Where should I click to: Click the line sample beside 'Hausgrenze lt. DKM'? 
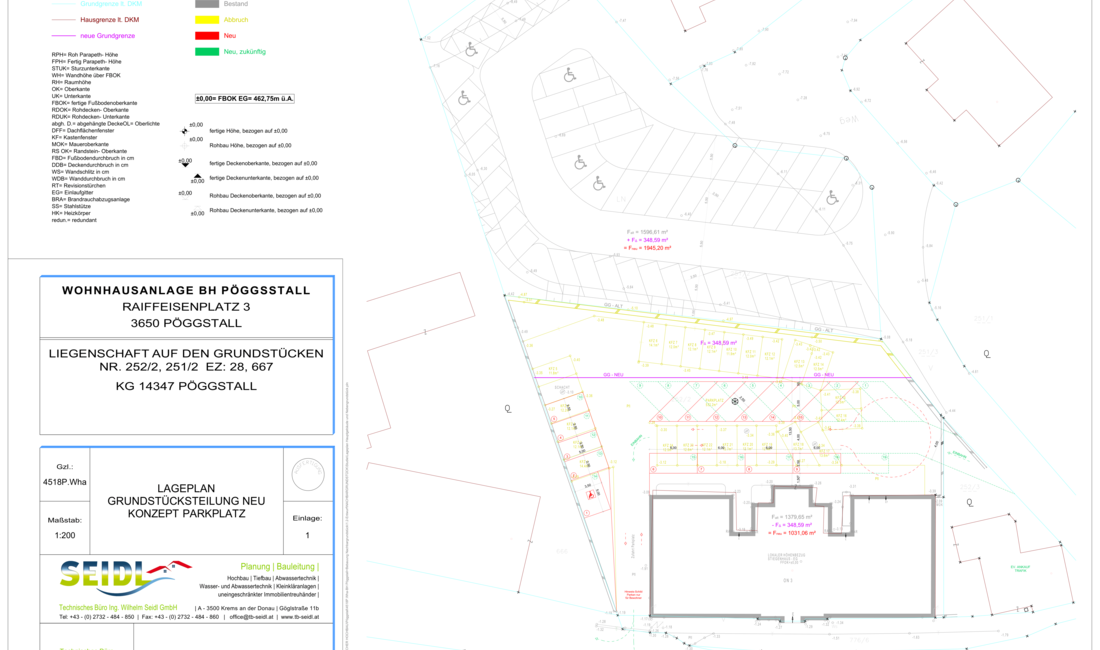(x=63, y=20)
